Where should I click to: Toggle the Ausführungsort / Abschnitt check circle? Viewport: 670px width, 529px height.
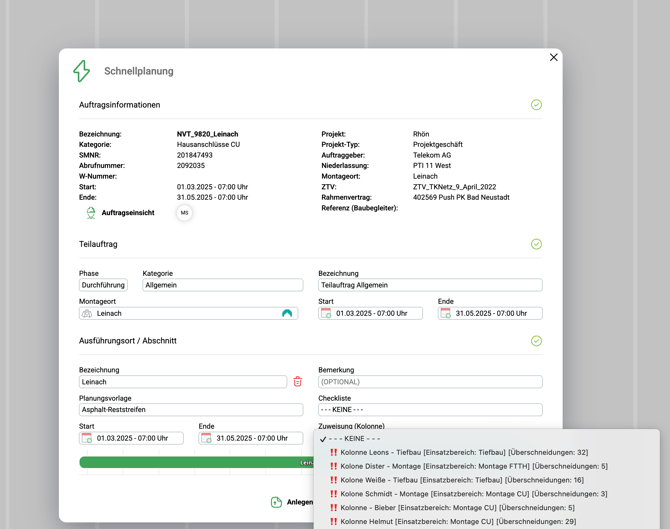[536, 341]
